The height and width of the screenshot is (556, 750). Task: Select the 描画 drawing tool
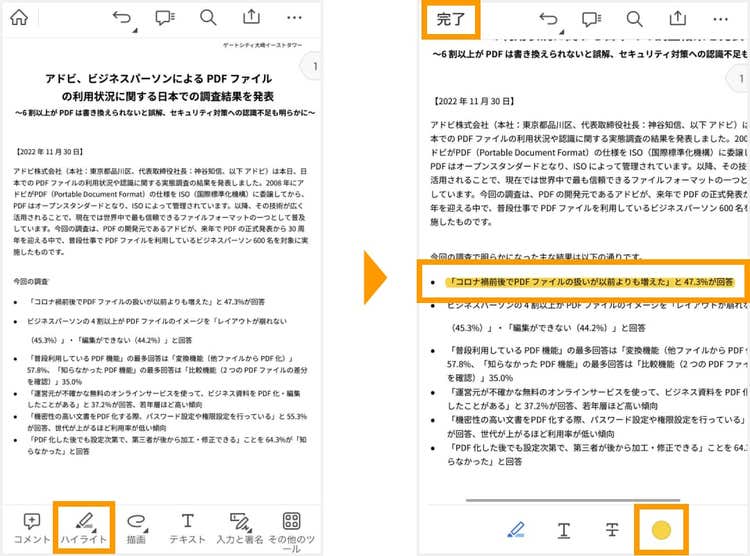pos(136,528)
